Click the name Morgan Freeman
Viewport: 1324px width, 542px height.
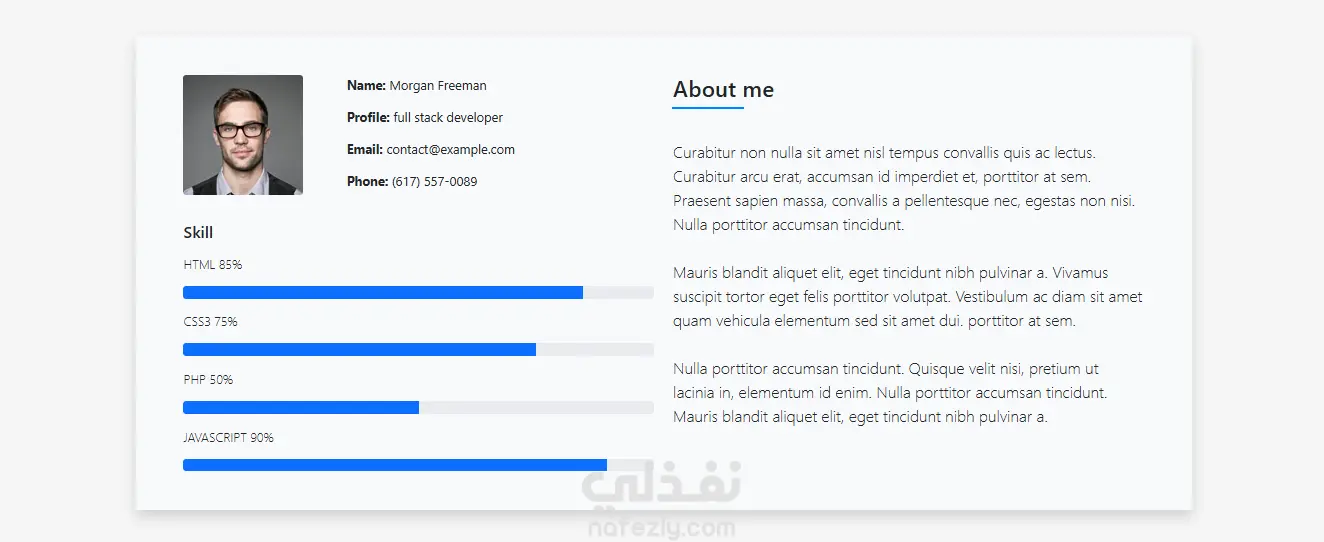[x=438, y=86]
